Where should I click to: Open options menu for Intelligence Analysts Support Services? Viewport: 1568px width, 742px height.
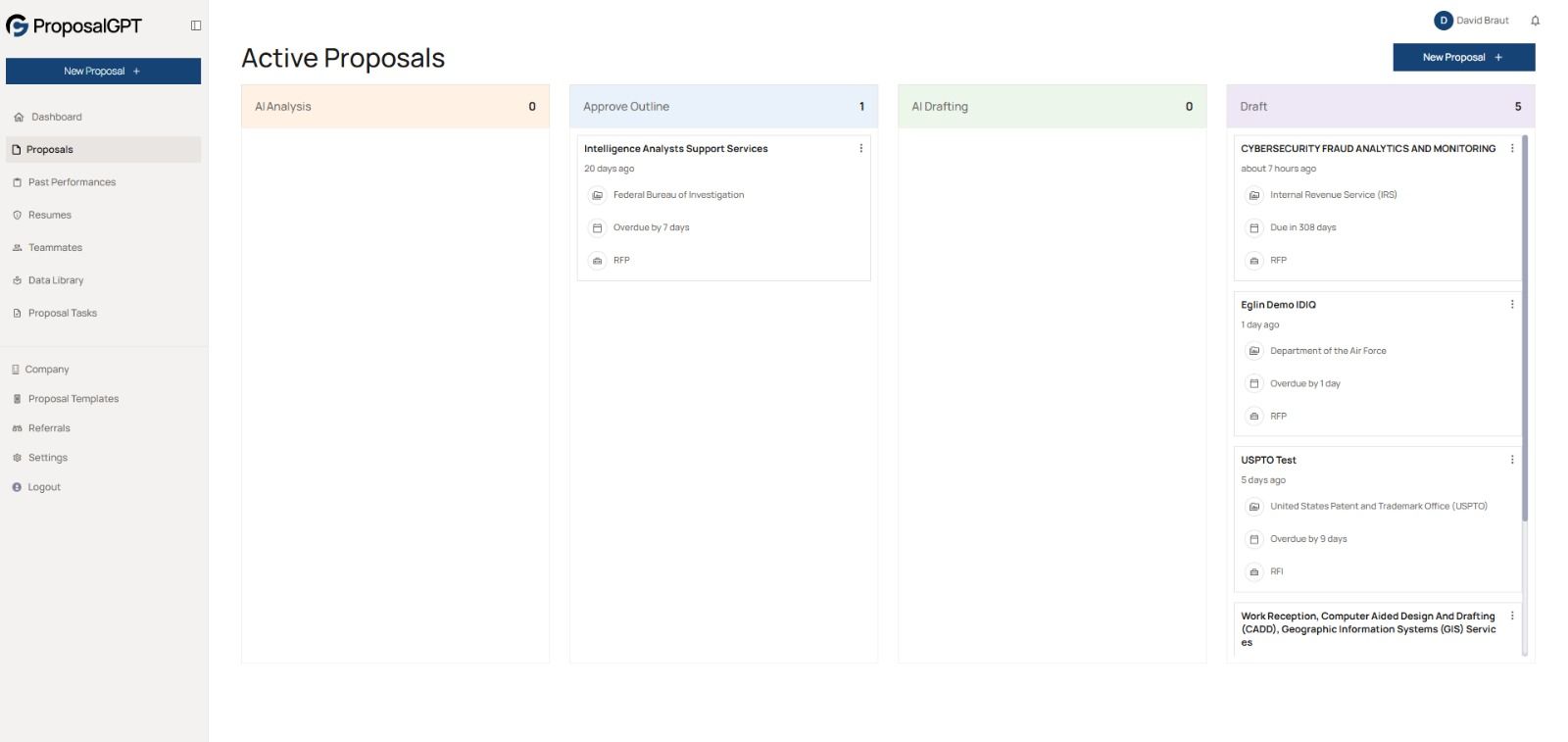[x=860, y=149]
